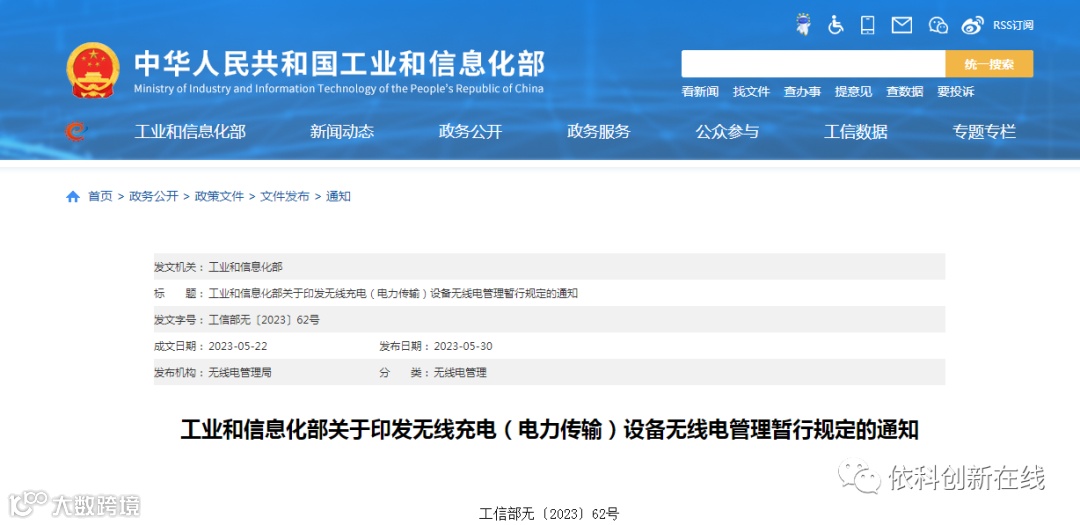Go to 政策文件 in breadcrumb
The width and height of the screenshot is (1080, 525).
(219, 196)
